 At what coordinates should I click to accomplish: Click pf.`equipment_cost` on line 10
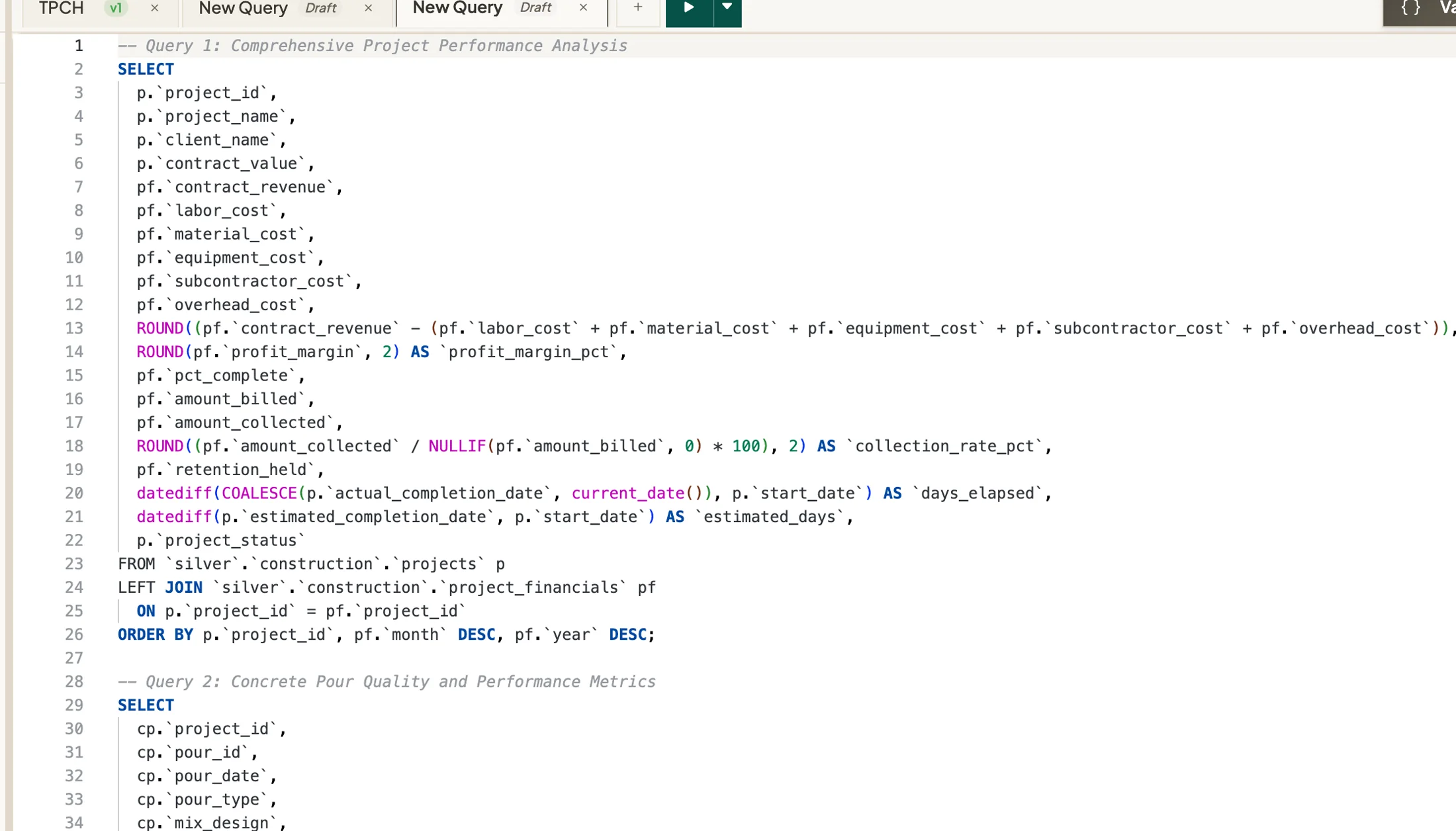tap(230, 258)
